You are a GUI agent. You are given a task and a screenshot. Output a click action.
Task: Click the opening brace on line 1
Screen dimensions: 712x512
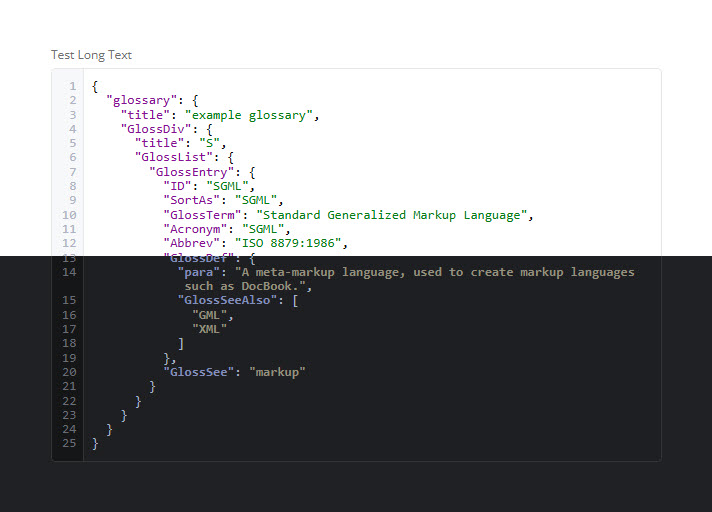point(95,86)
